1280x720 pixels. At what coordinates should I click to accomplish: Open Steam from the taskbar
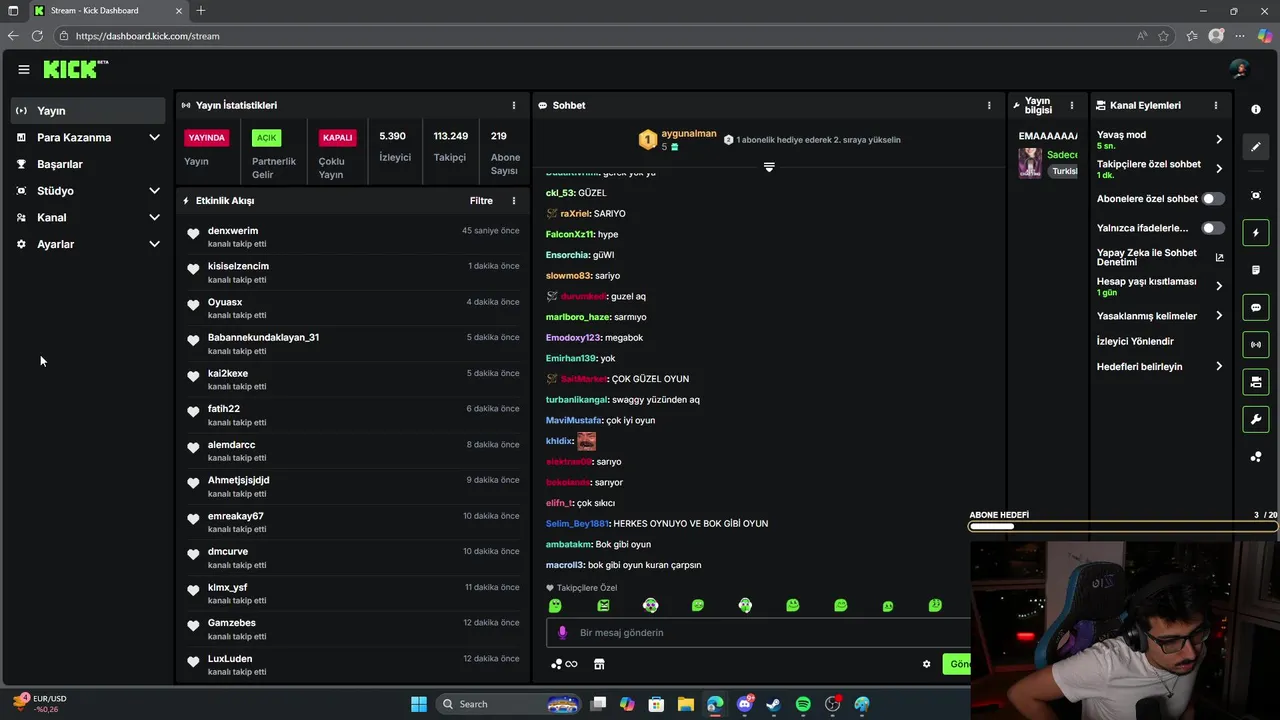click(774, 704)
